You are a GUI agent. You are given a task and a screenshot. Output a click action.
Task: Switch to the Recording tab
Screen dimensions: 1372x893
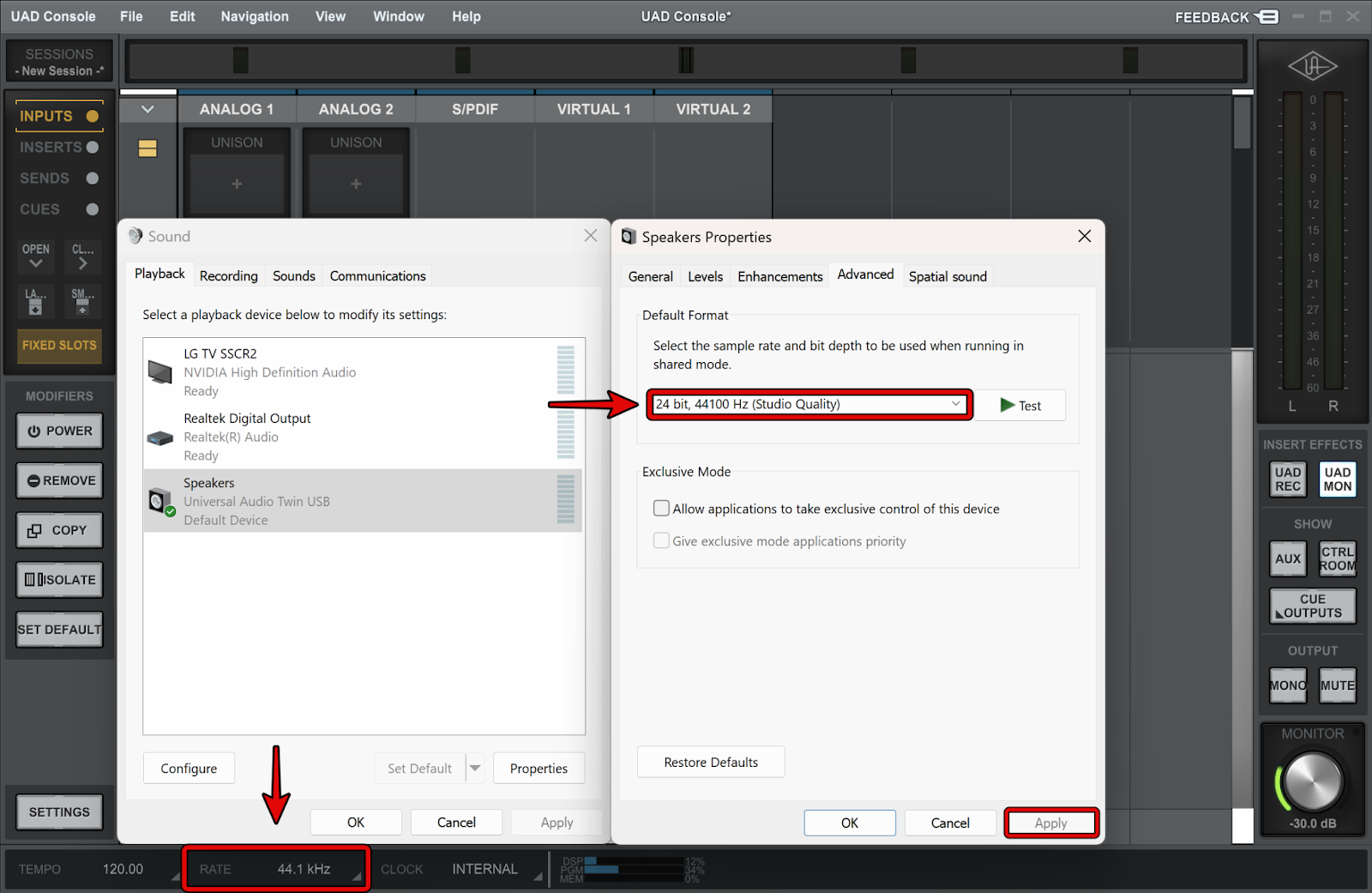(228, 276)
